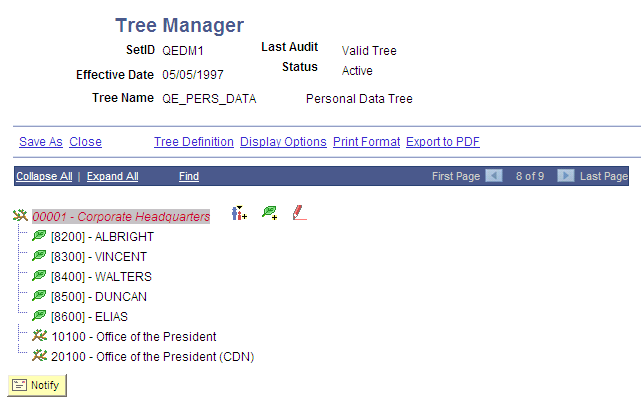Viewport: 641px width, 403px height.
Task: Click the ELIAS leaf icon
Action: (x=39, y=317)
